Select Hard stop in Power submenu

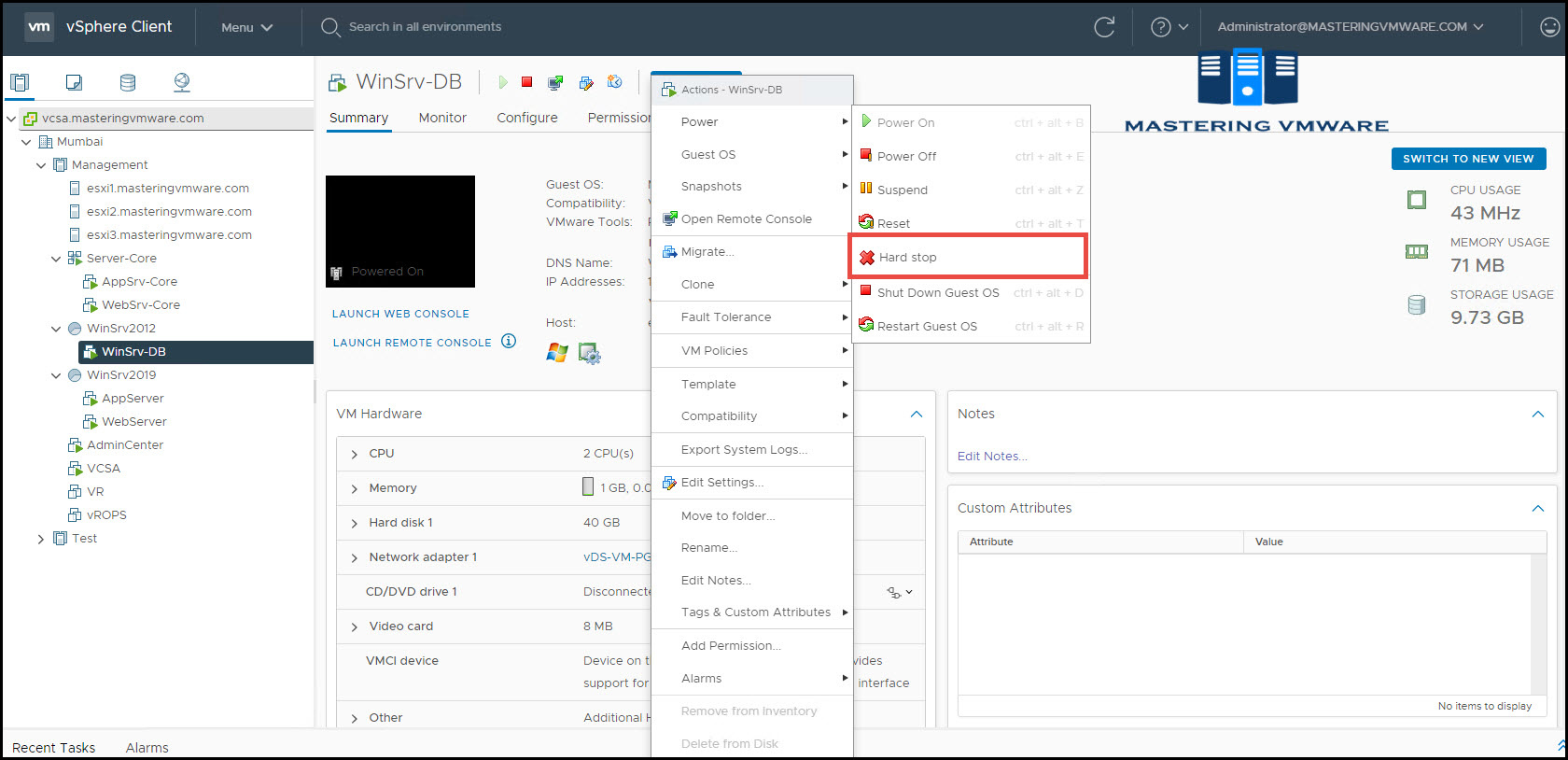969,257
